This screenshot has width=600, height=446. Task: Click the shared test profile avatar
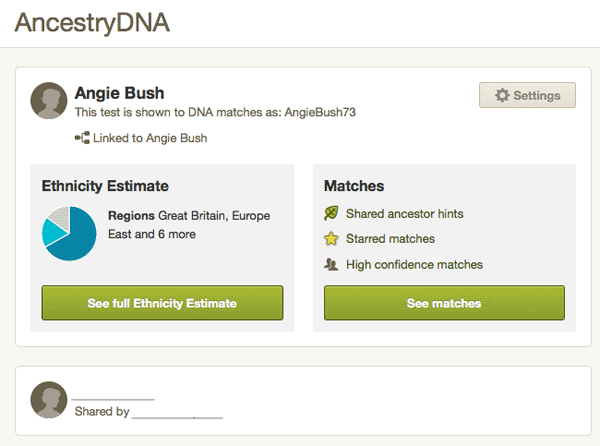pos(49,400)
